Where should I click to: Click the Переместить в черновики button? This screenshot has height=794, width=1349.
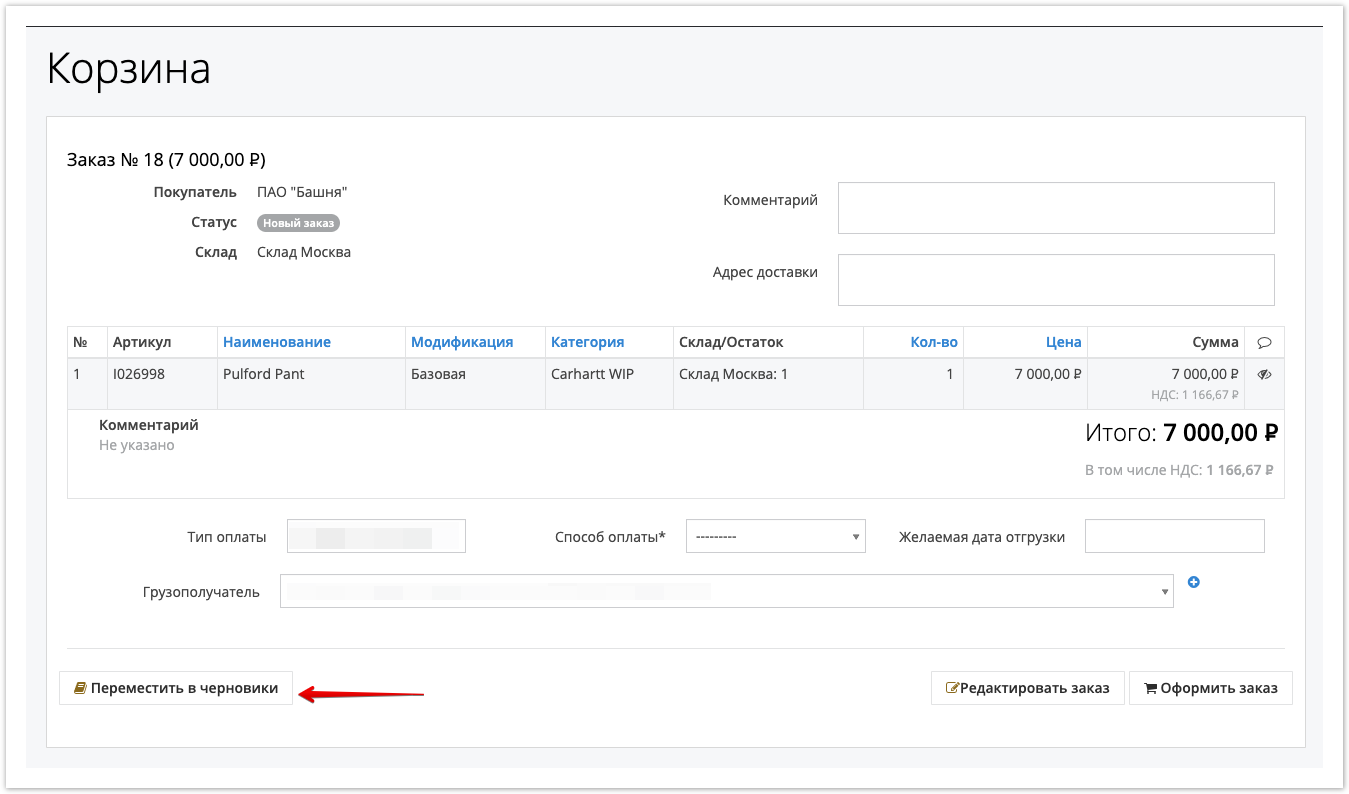[x=176, y=688]
